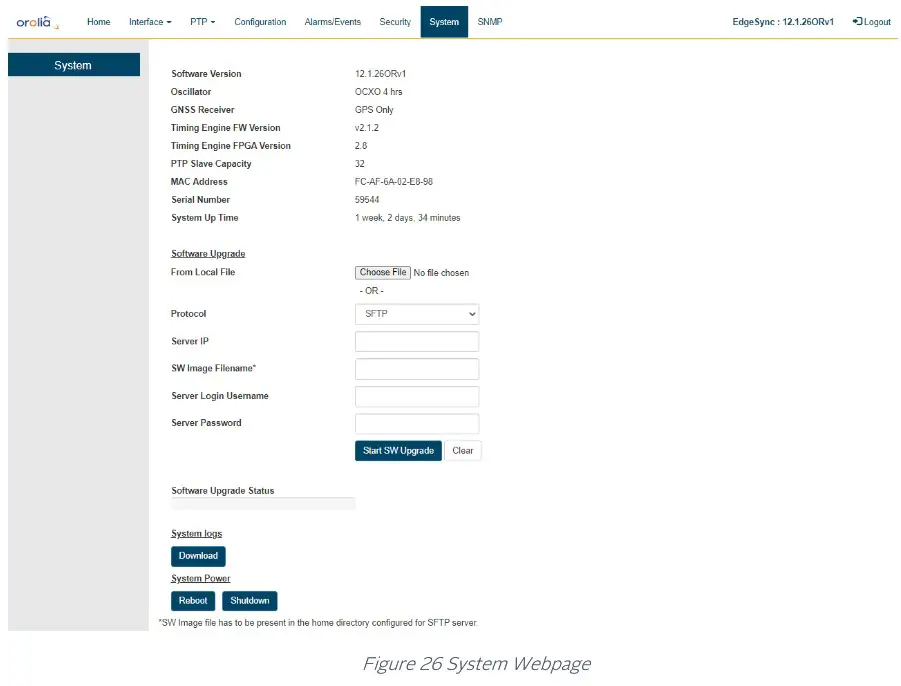Go to the Configuration tab
This screenshot has width=901, height=686.
260,22
